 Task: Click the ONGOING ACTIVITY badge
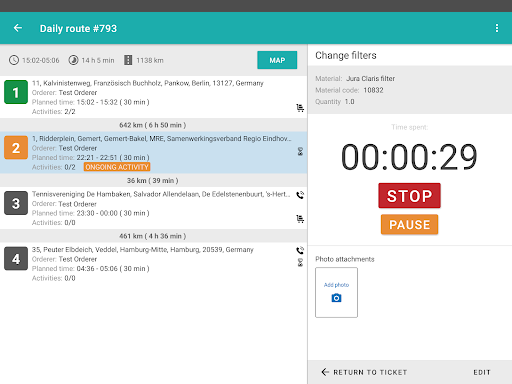(x=117, y=167)
